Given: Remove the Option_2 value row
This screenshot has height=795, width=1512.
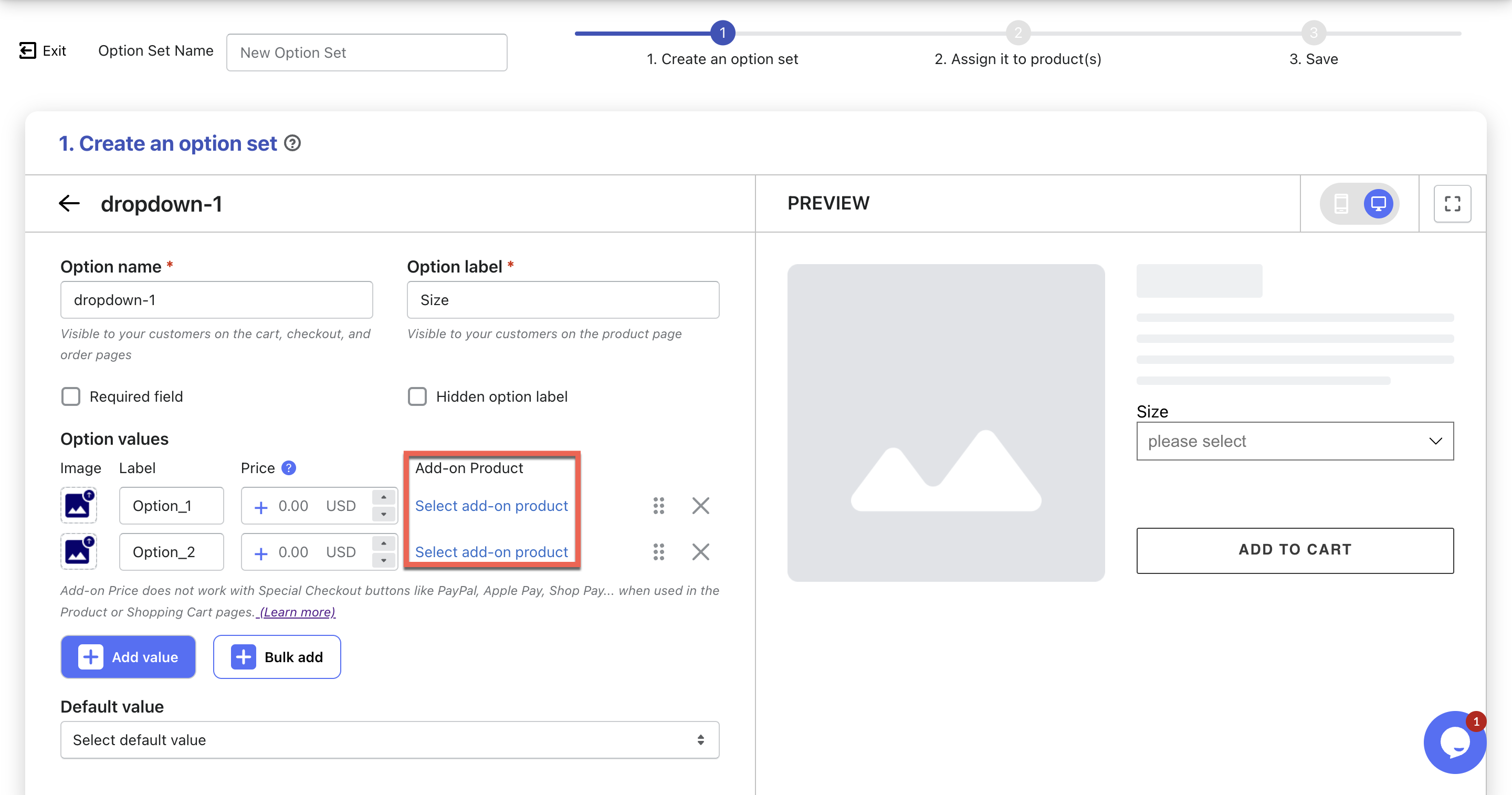Looking at the screenshot, I should [x=700, y=552].
